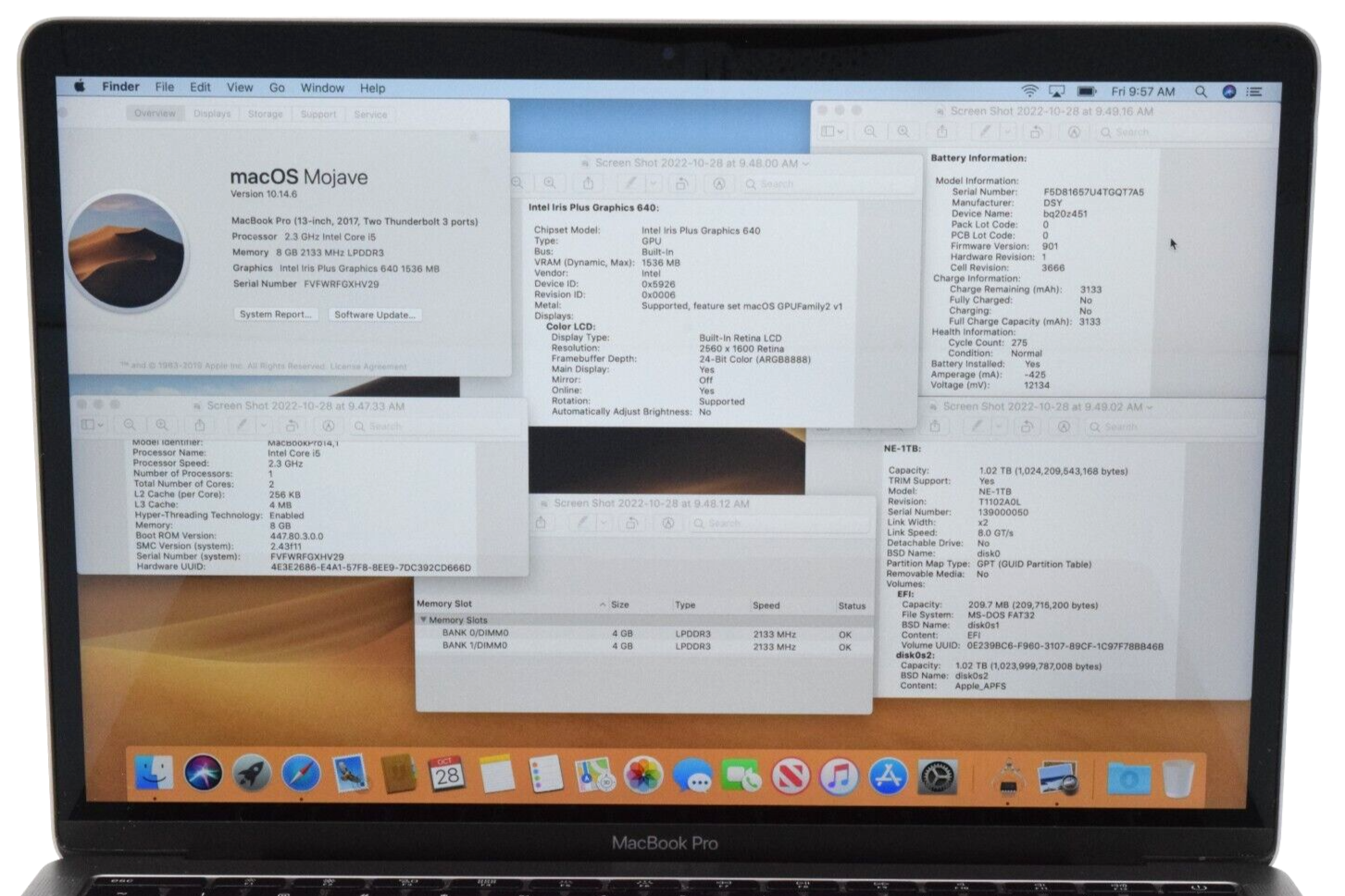Launch Siri from the Dock
Image resolution: width=1345 pixels, height=896 pixels.
tap(203, 773)
